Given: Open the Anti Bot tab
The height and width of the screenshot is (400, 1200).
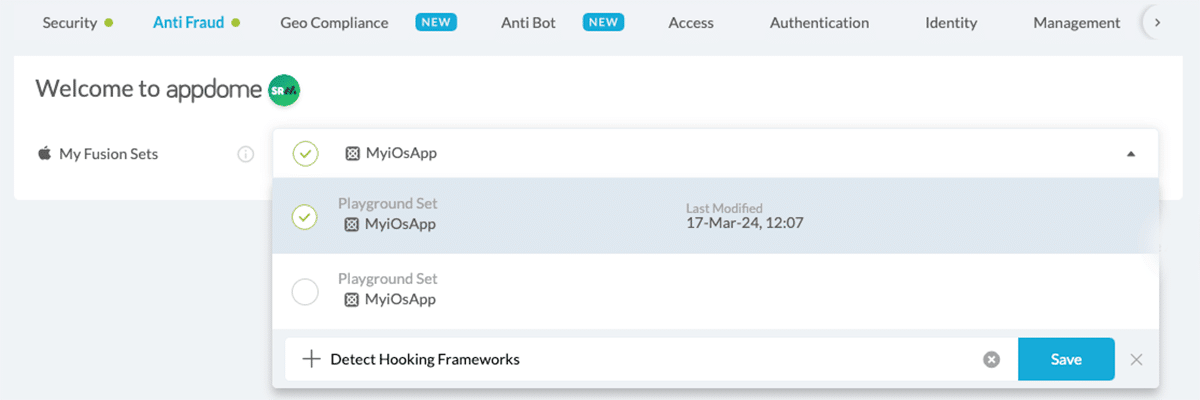Looking at the screenshot, I should point(528,22).
